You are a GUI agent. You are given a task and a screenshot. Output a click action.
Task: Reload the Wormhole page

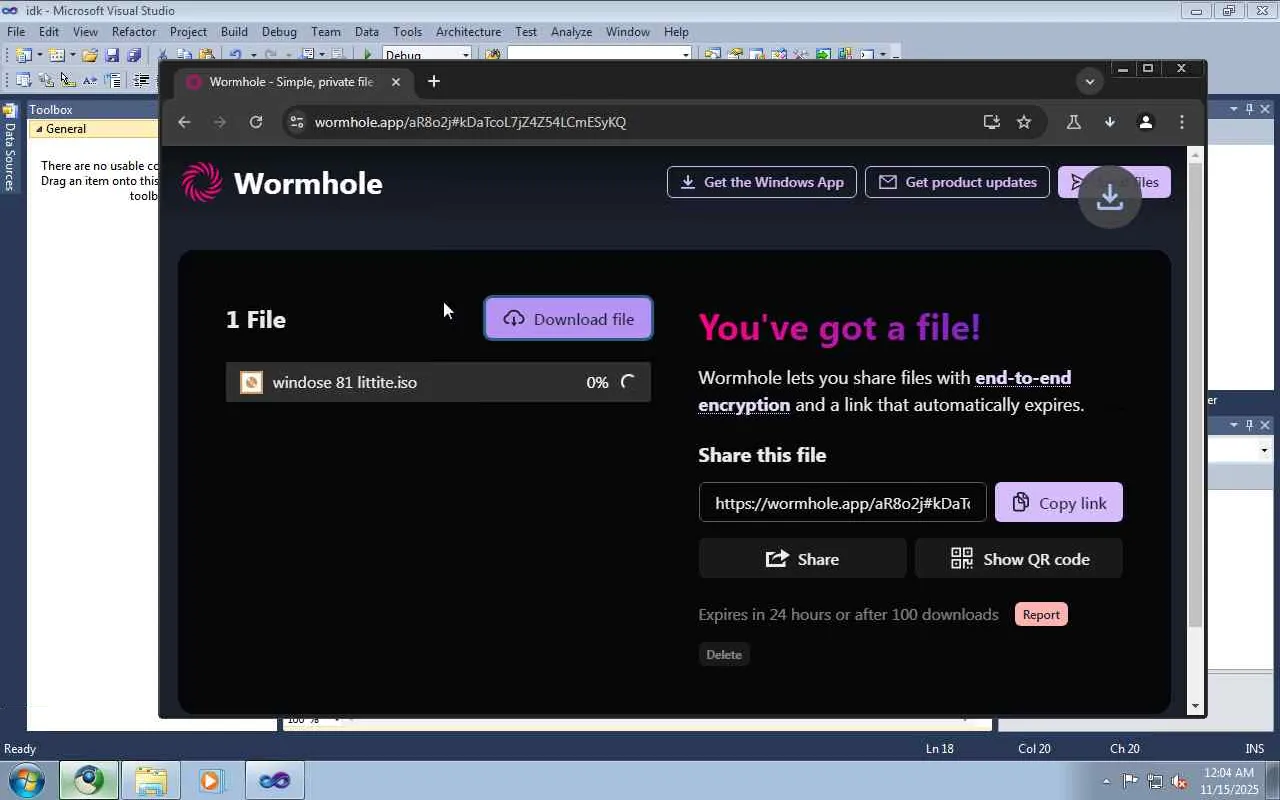click(x=256, y=122)
